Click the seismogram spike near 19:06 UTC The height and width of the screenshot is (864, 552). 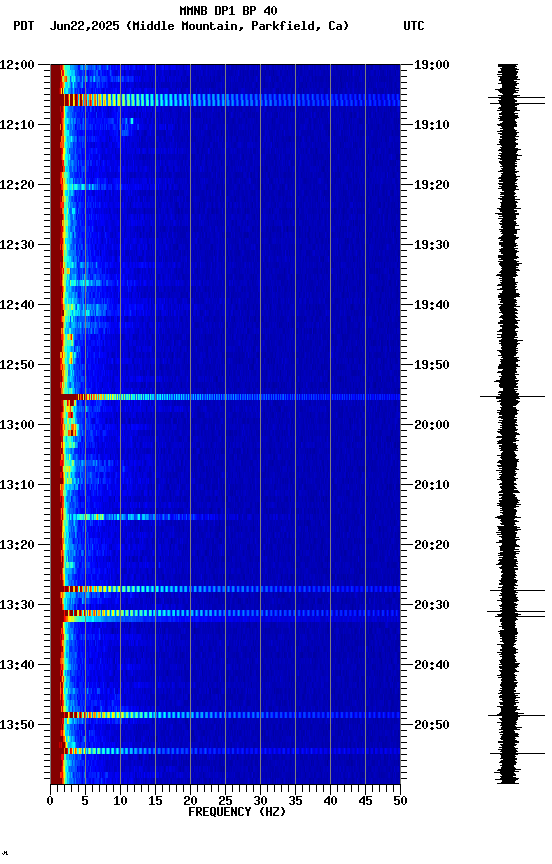(516, 100)
